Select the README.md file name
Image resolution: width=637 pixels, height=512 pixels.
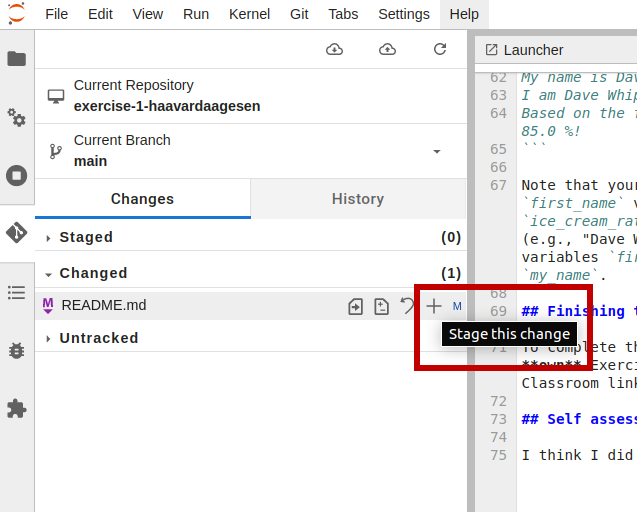pyautogui.click(x=104, y=305)
